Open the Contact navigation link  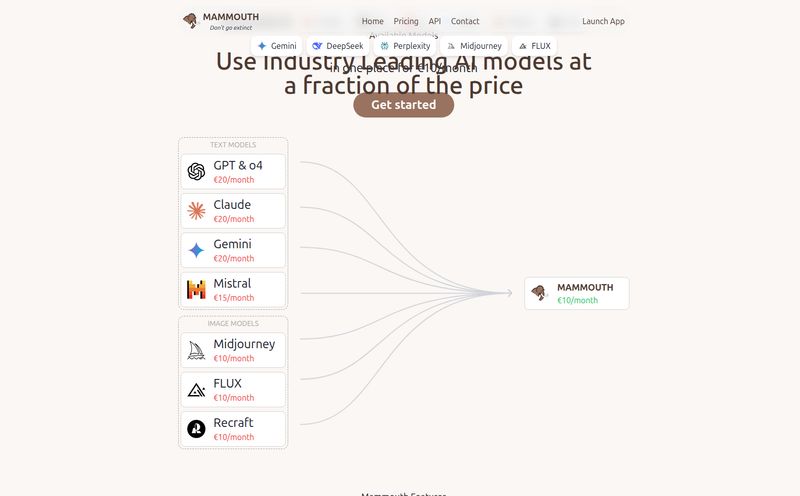point(465,21)
